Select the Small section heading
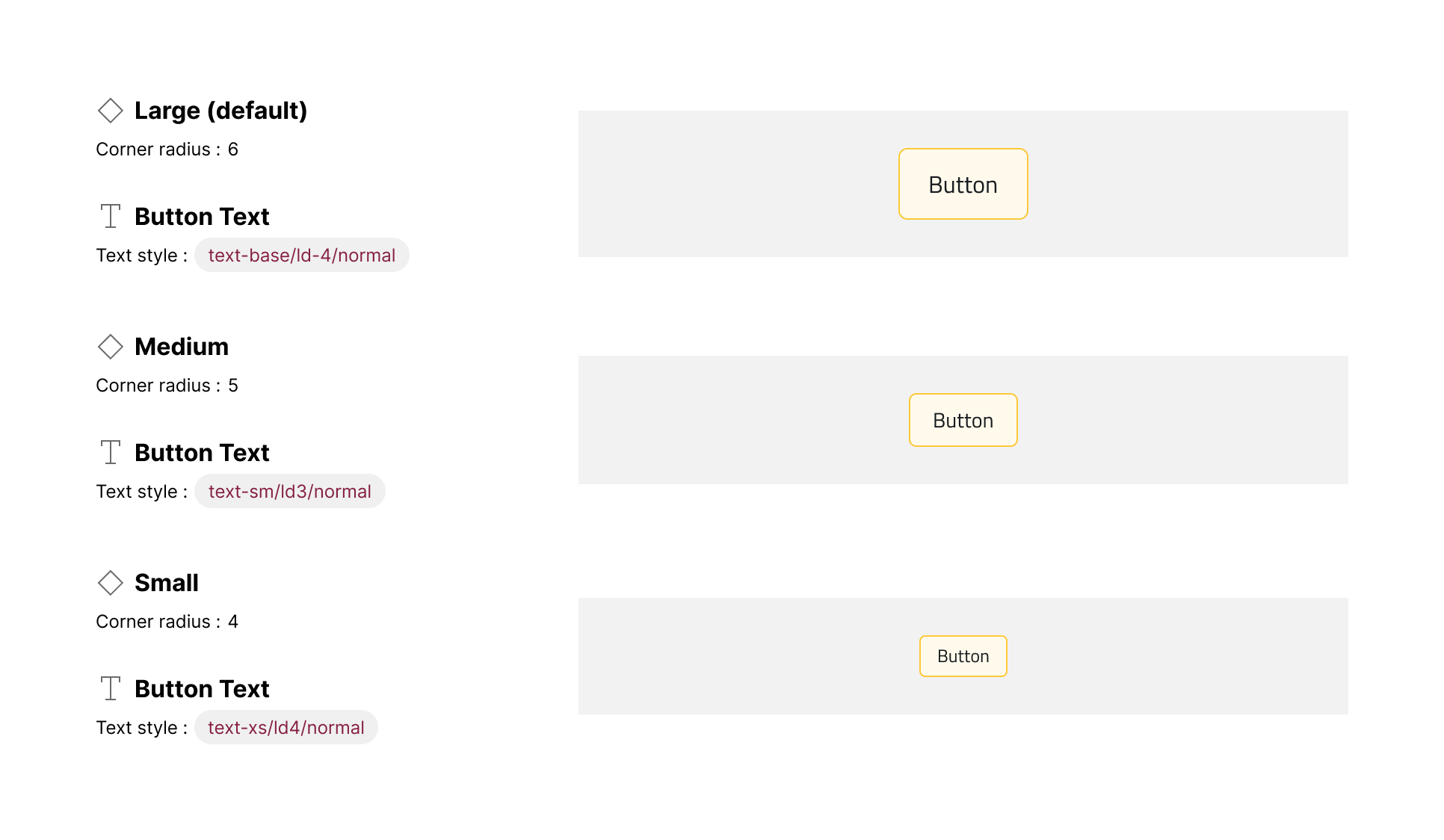Screen dimensions: 1444x840 (167, 582)
